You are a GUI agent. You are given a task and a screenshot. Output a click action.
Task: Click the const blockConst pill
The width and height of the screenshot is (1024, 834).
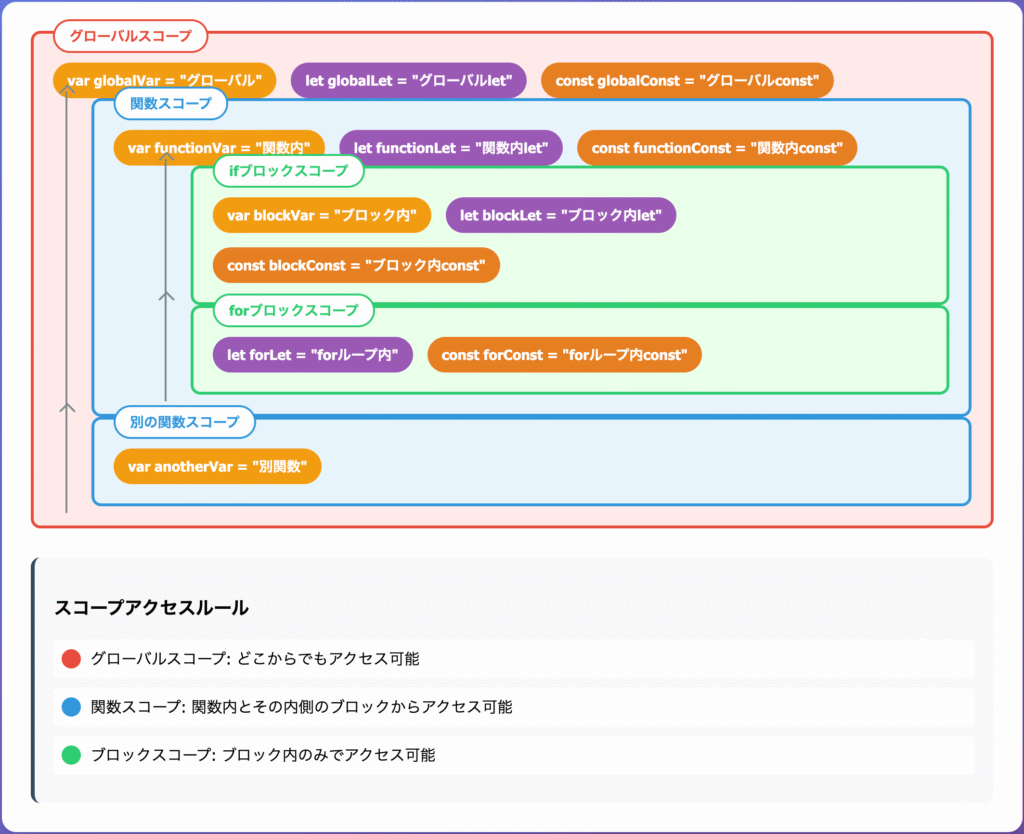pos(356,265)
